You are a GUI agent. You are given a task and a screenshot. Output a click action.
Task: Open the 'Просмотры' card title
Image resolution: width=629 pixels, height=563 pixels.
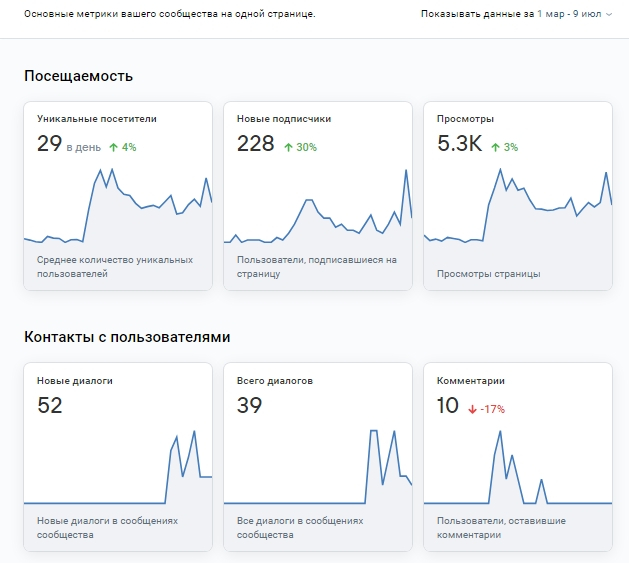click(x=465, y=118)
